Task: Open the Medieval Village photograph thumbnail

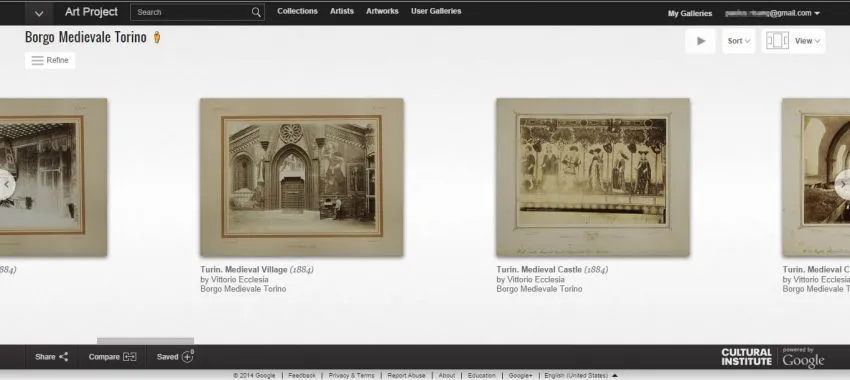Action: [x=301, y=177]
